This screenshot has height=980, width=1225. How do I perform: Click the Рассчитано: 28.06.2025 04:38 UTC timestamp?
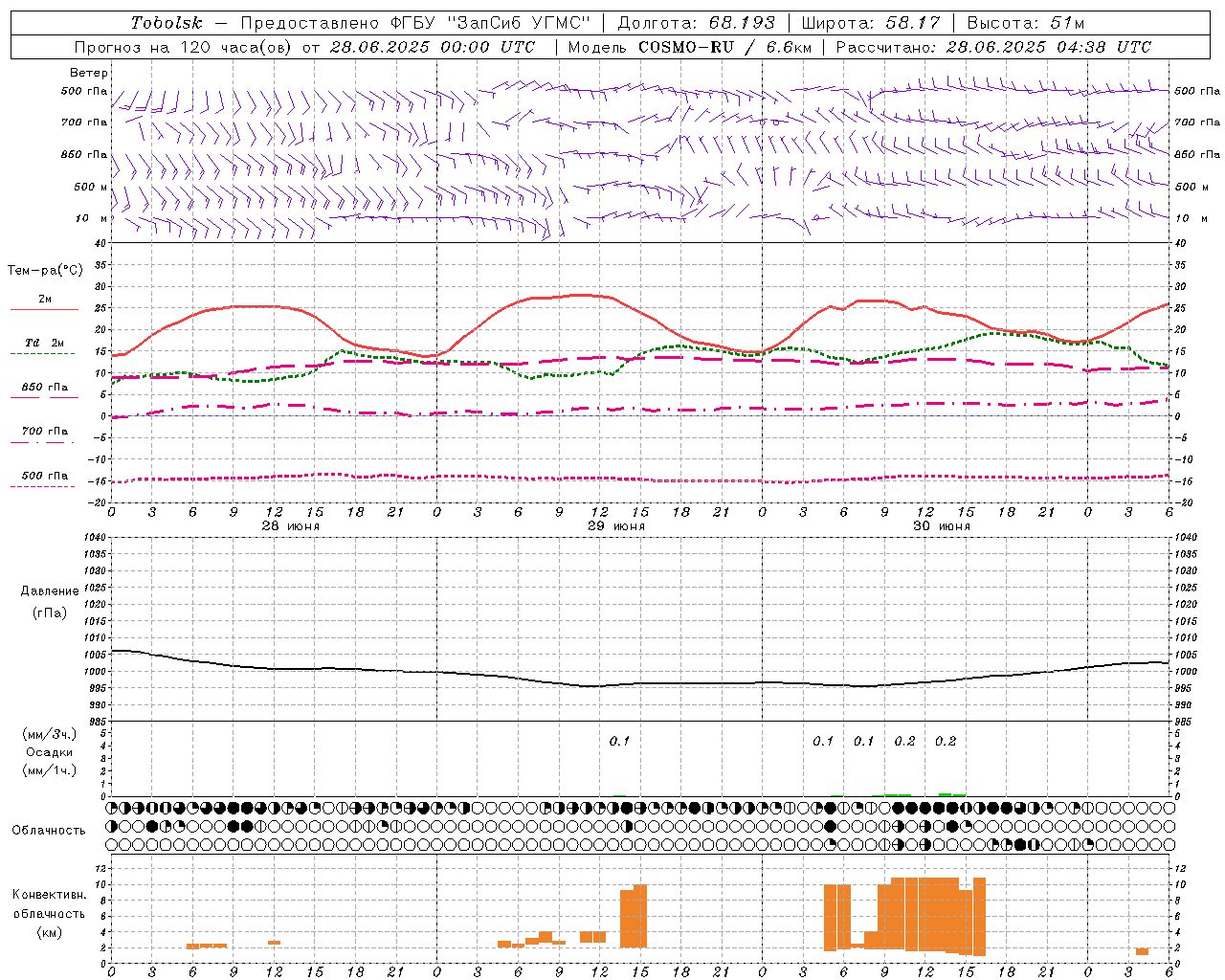(993, 47)
